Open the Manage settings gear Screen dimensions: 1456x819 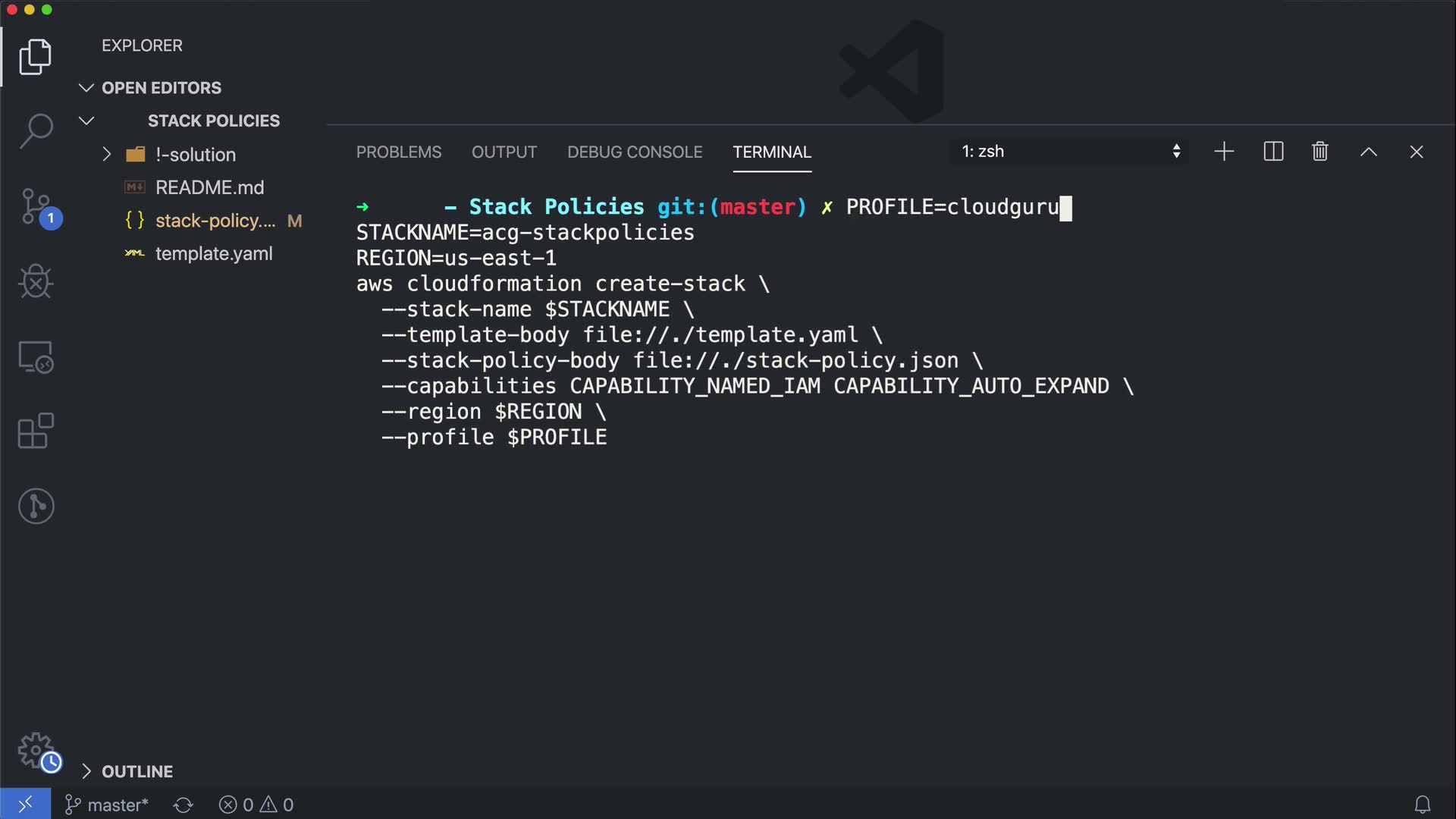pyautogui.click(x=36, y=751)
